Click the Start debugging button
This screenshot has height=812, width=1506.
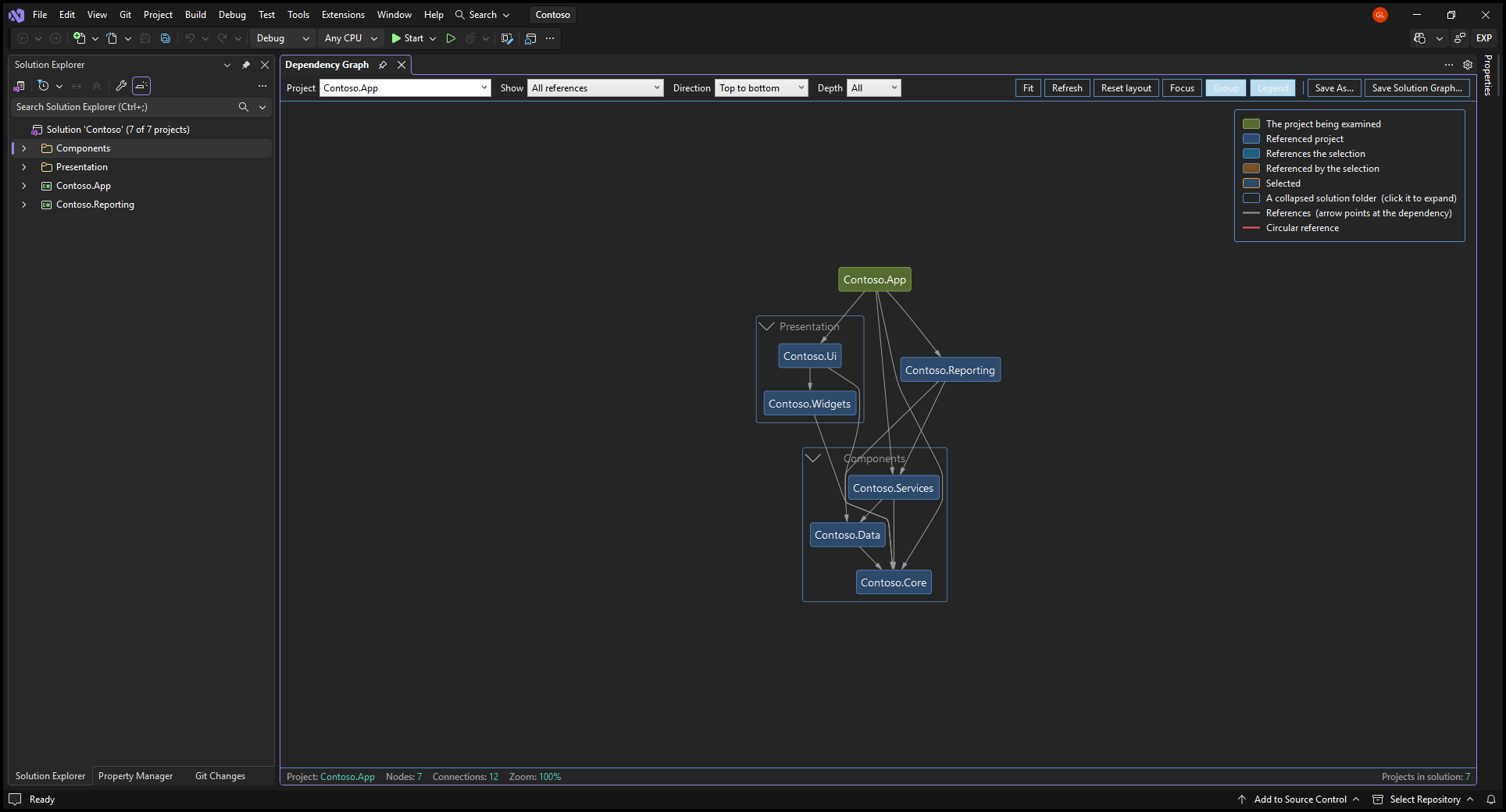[x=408, y=38]
